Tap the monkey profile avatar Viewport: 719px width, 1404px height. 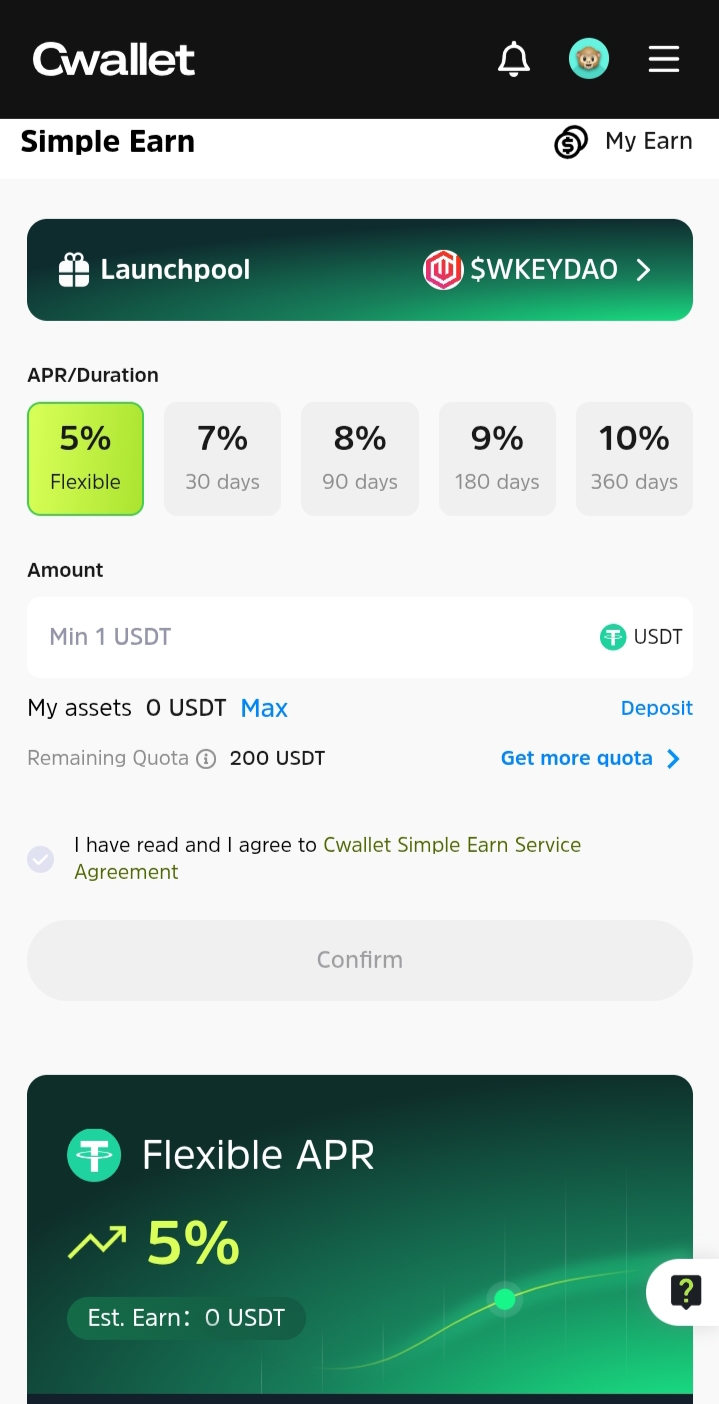click(x=589, y=59)
